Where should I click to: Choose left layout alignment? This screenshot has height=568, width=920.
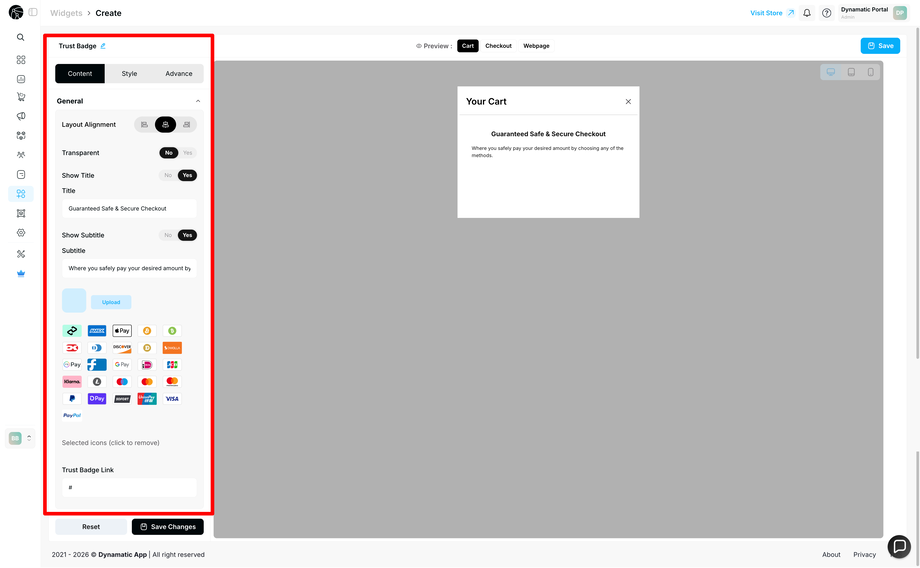coord(144,125)
